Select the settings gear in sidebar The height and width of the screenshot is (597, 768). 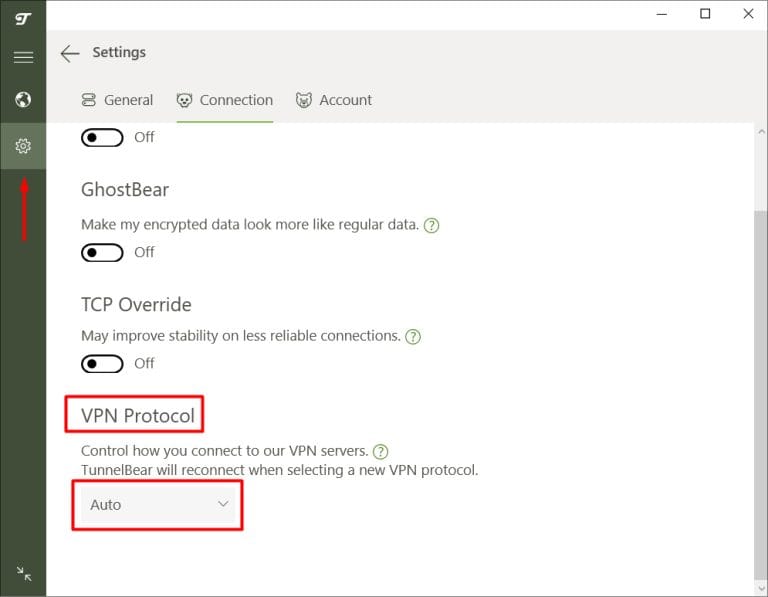pos(22,147)
